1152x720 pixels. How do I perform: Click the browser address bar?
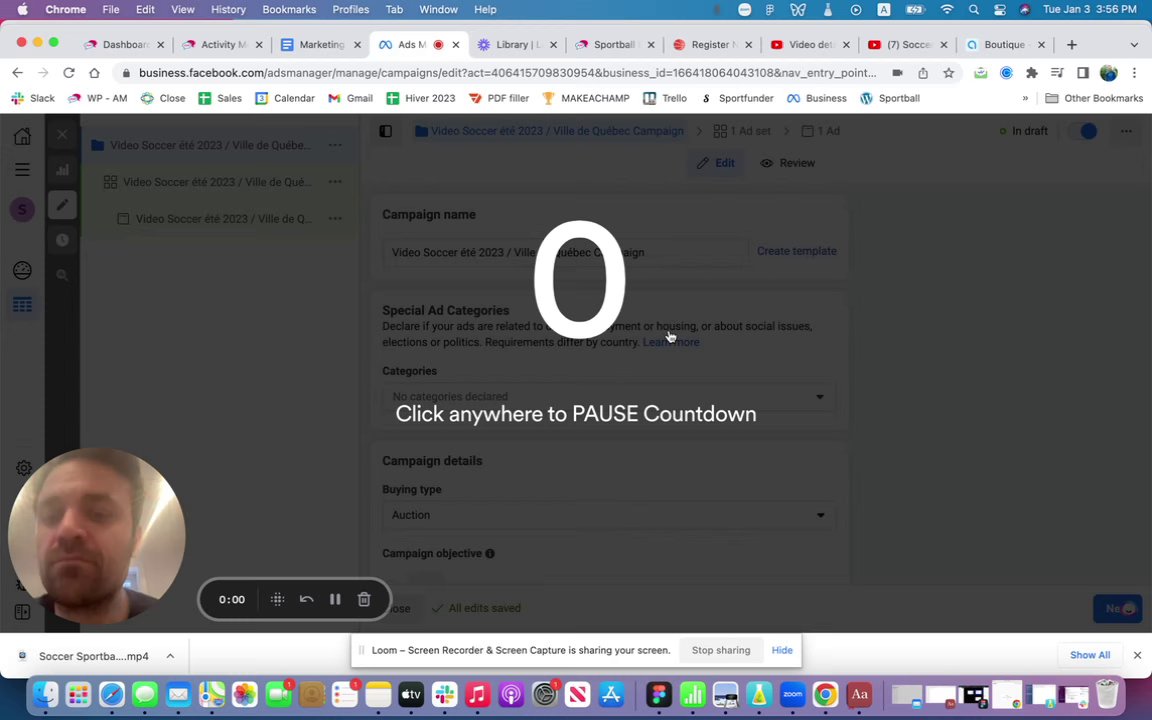click(x=507, y=73)
